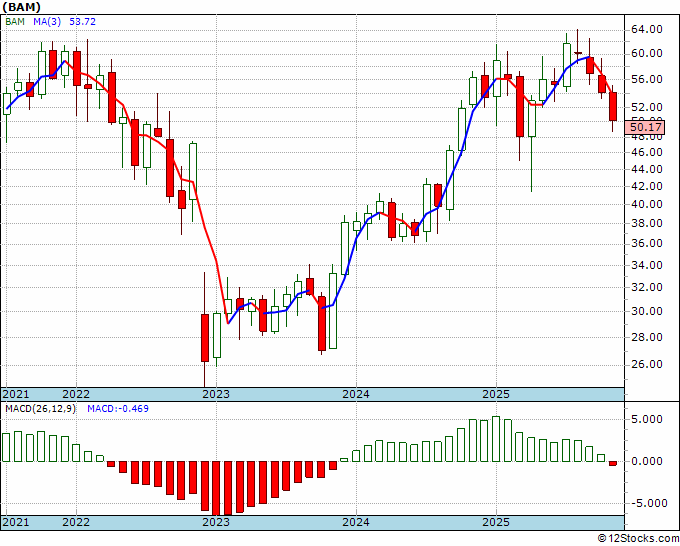Click the 2021 label on price chart axis
This screenshot has width=680, height=546.
click(16, 394)
